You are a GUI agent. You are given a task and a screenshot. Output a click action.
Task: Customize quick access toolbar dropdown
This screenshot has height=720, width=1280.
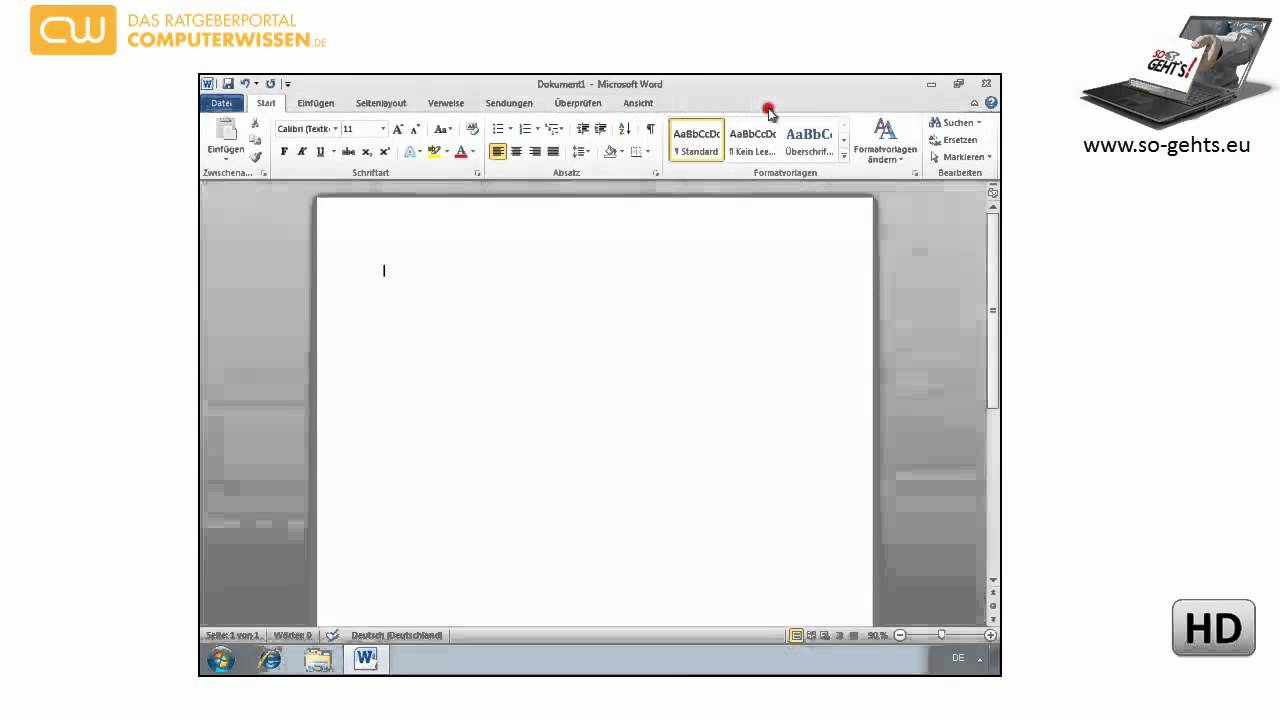(288, 84)
